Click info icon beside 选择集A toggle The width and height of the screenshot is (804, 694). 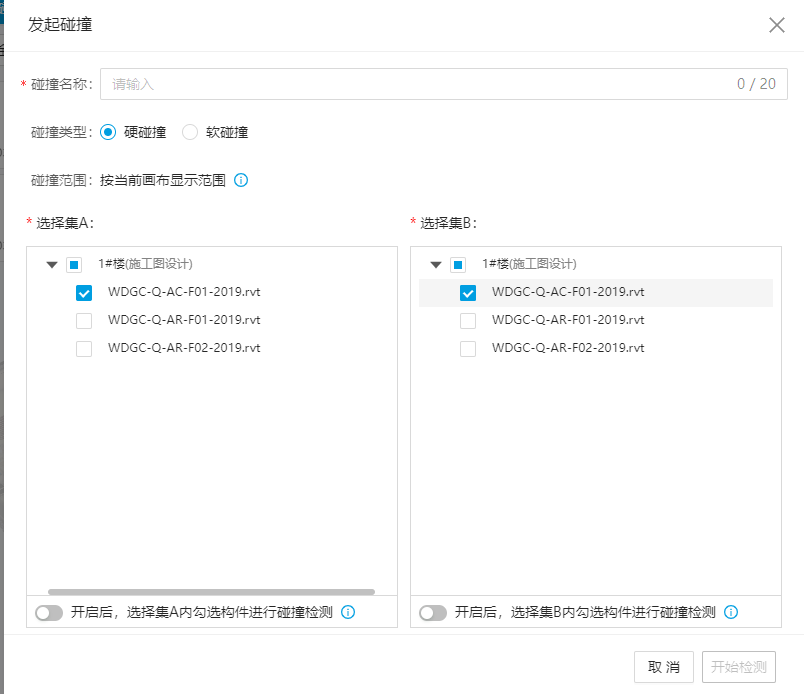[348, 612]
